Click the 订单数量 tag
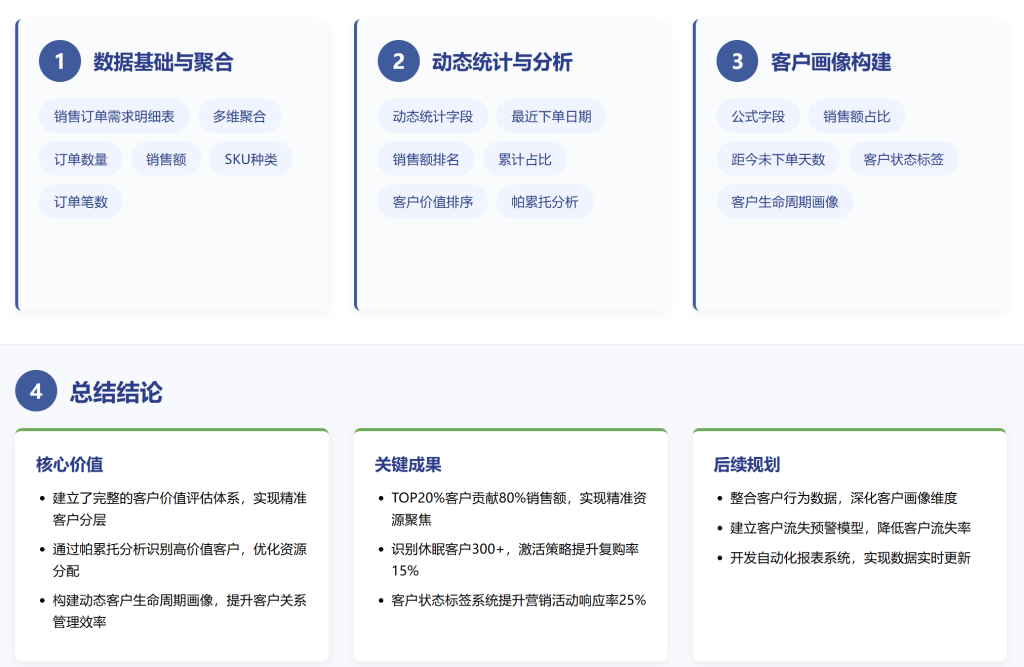1024x667 pixels. (x=81, y=159)
